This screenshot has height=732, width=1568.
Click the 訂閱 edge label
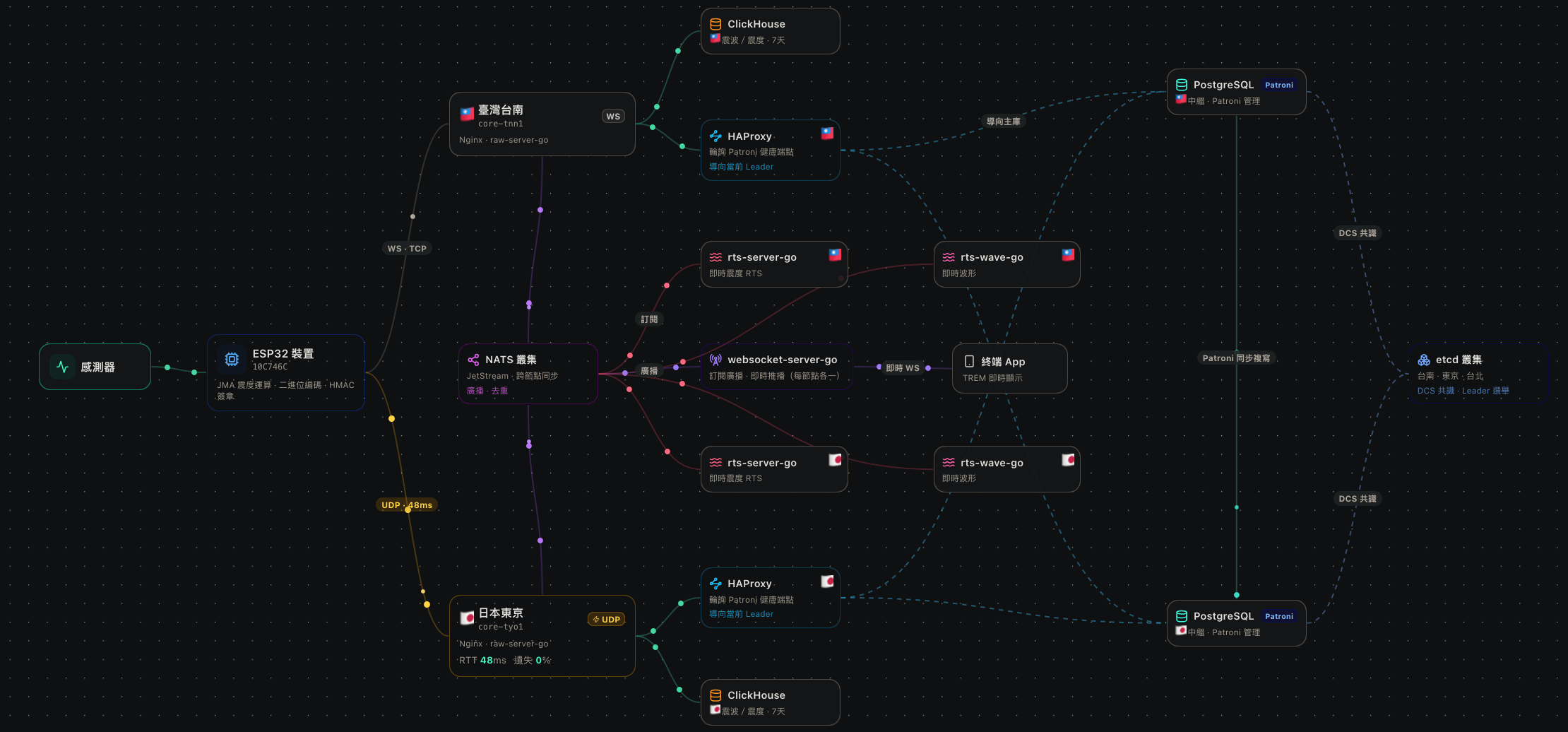click(x=649, y=319)
